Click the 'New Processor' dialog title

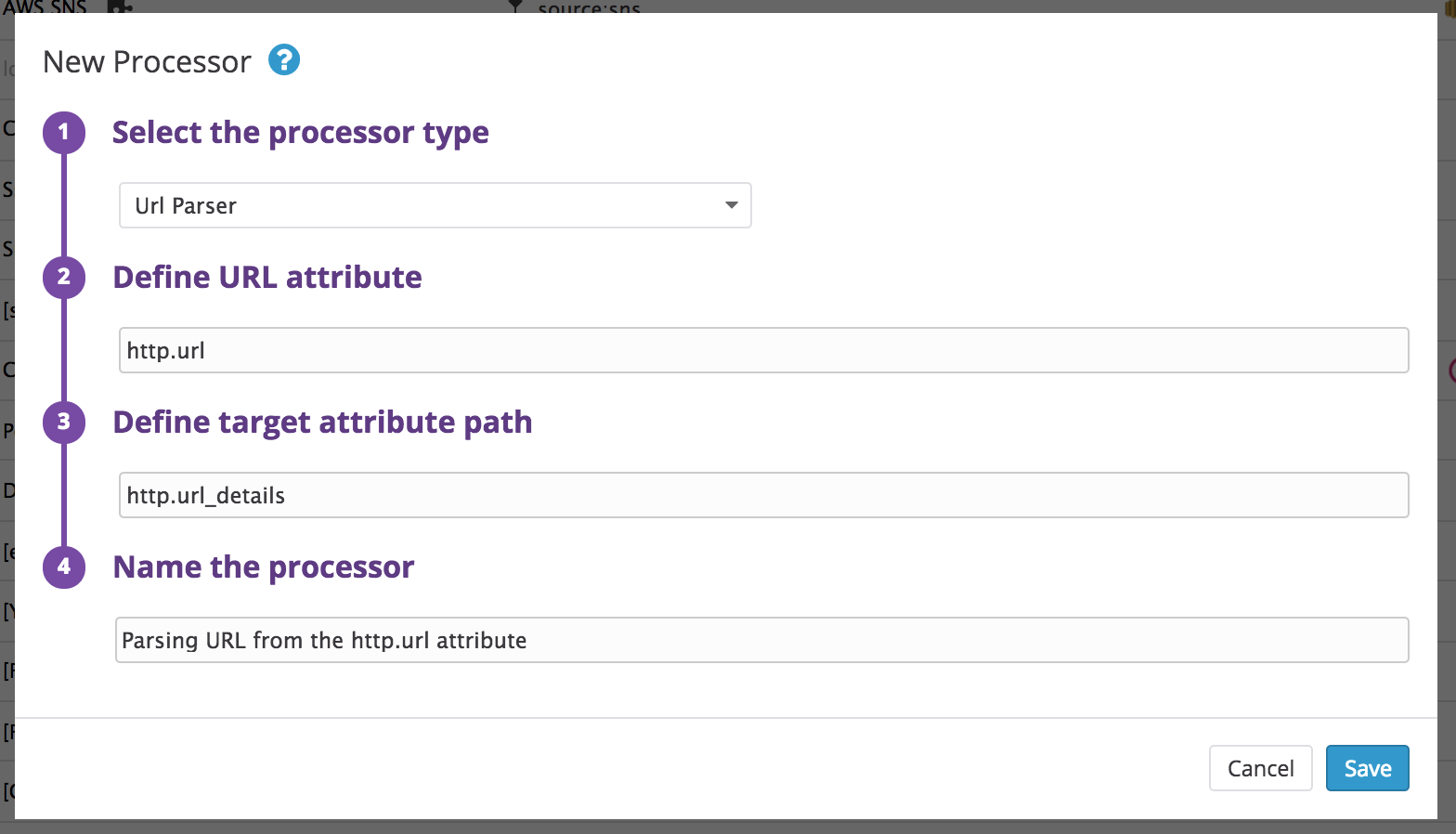(x=147, y=61)
